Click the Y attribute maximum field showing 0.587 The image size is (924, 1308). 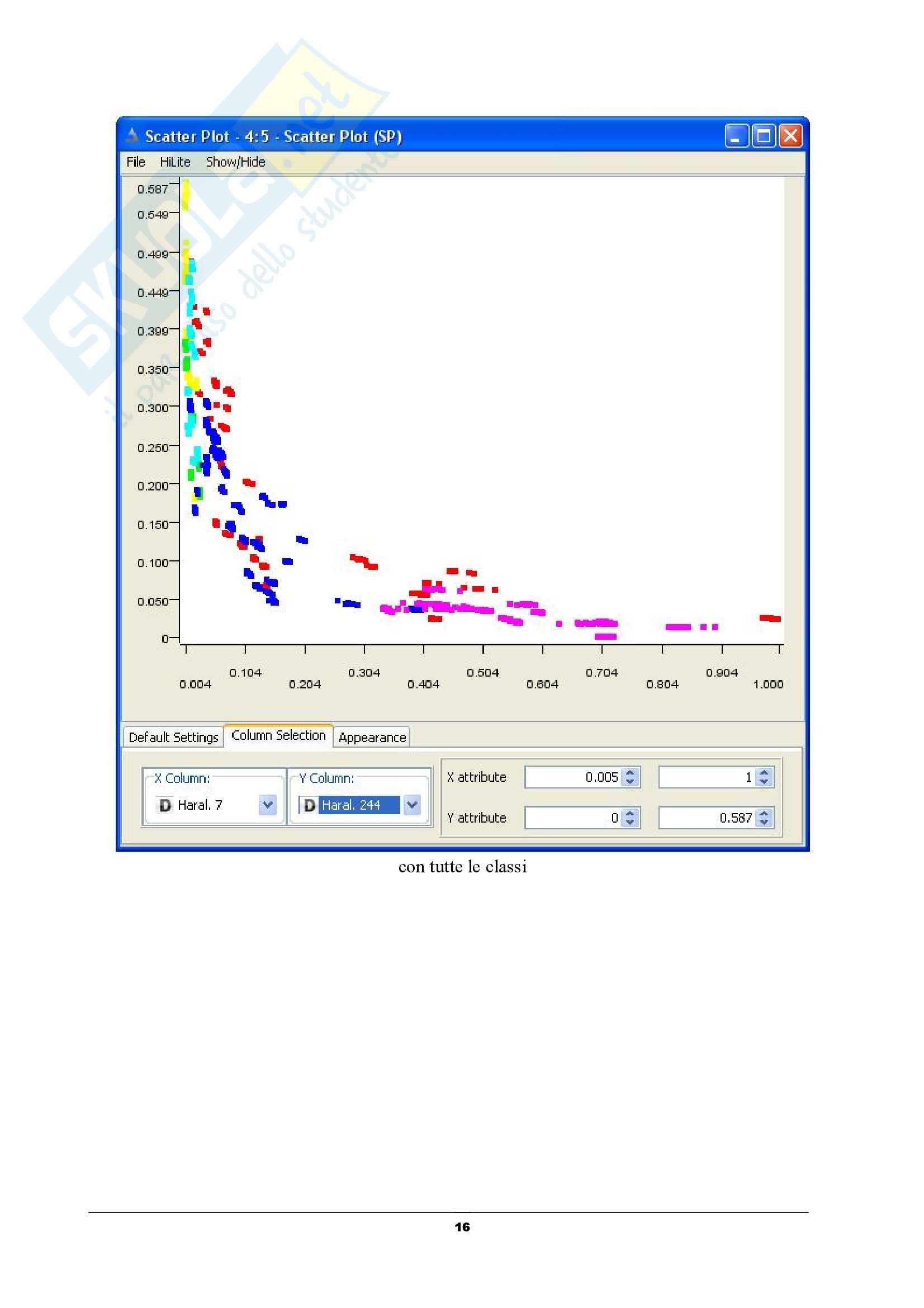click(707, 818)
